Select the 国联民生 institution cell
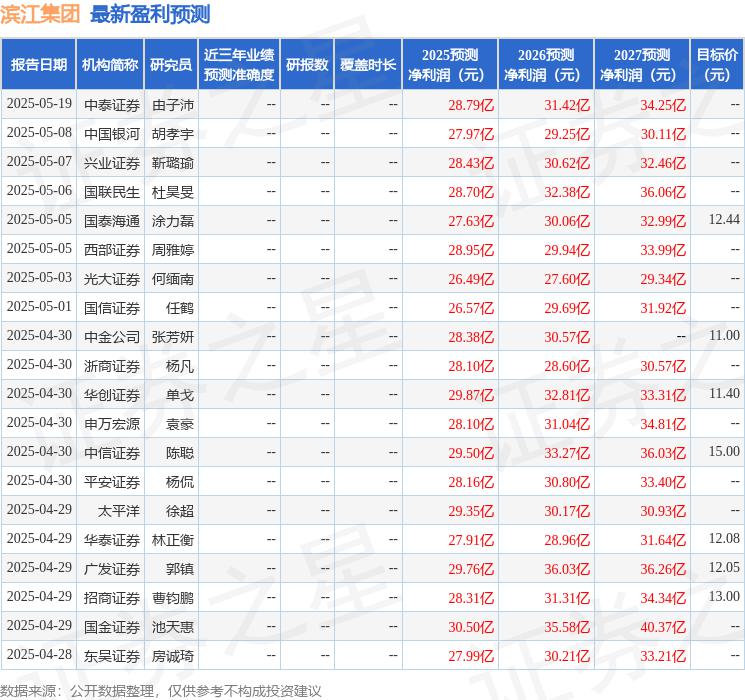 [112, 192]
